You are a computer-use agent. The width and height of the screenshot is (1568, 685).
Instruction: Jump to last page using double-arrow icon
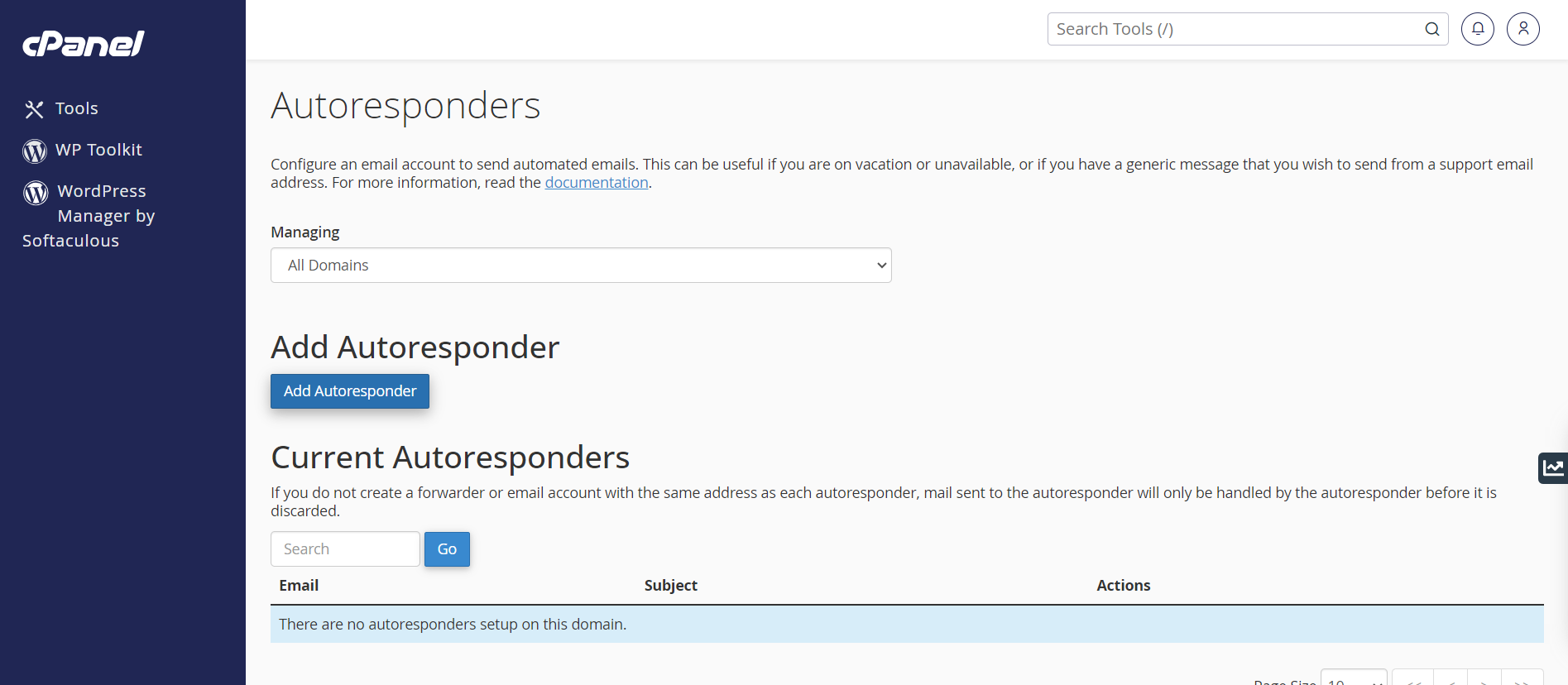pos(1521,679)
